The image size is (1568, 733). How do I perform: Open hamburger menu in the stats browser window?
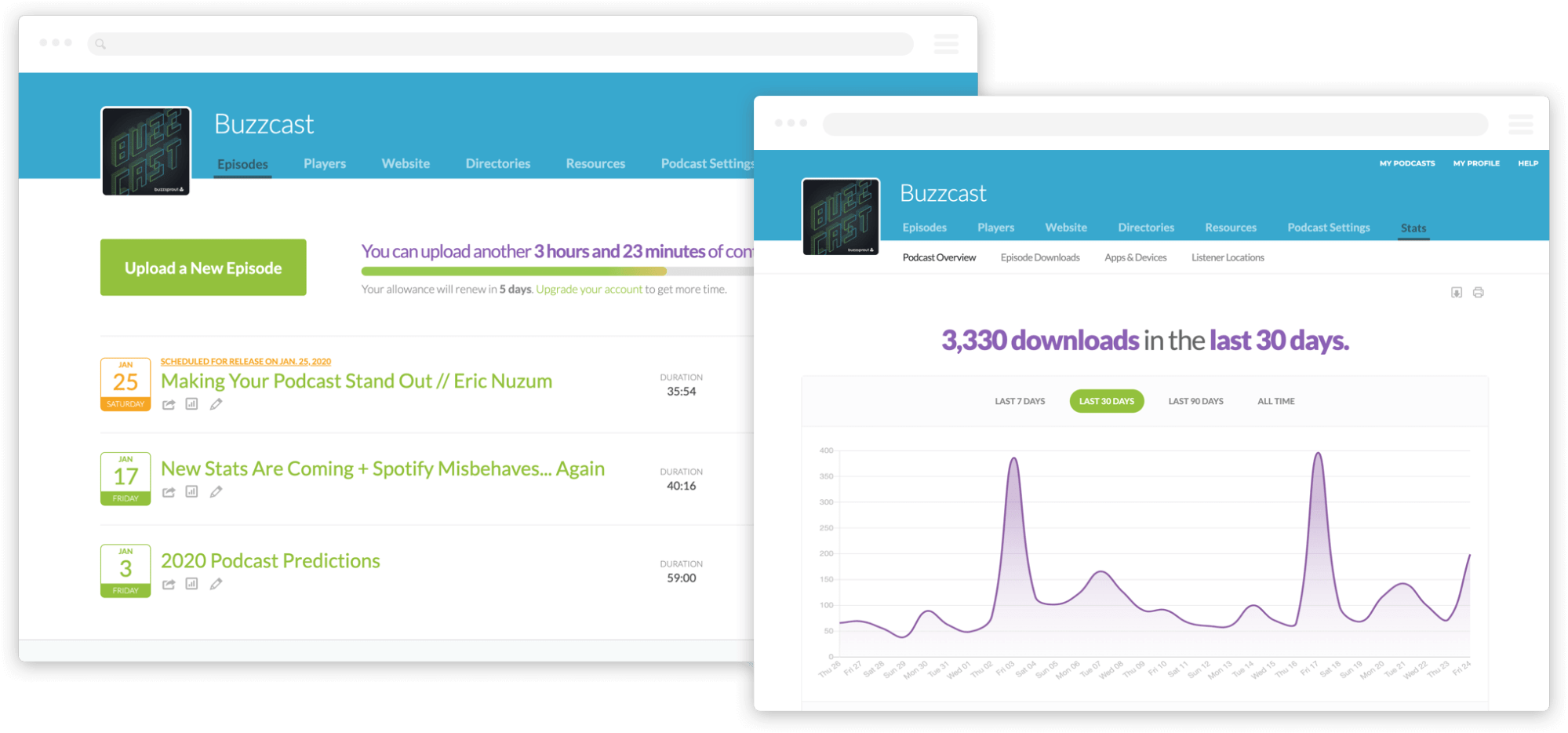(1521, 124)
